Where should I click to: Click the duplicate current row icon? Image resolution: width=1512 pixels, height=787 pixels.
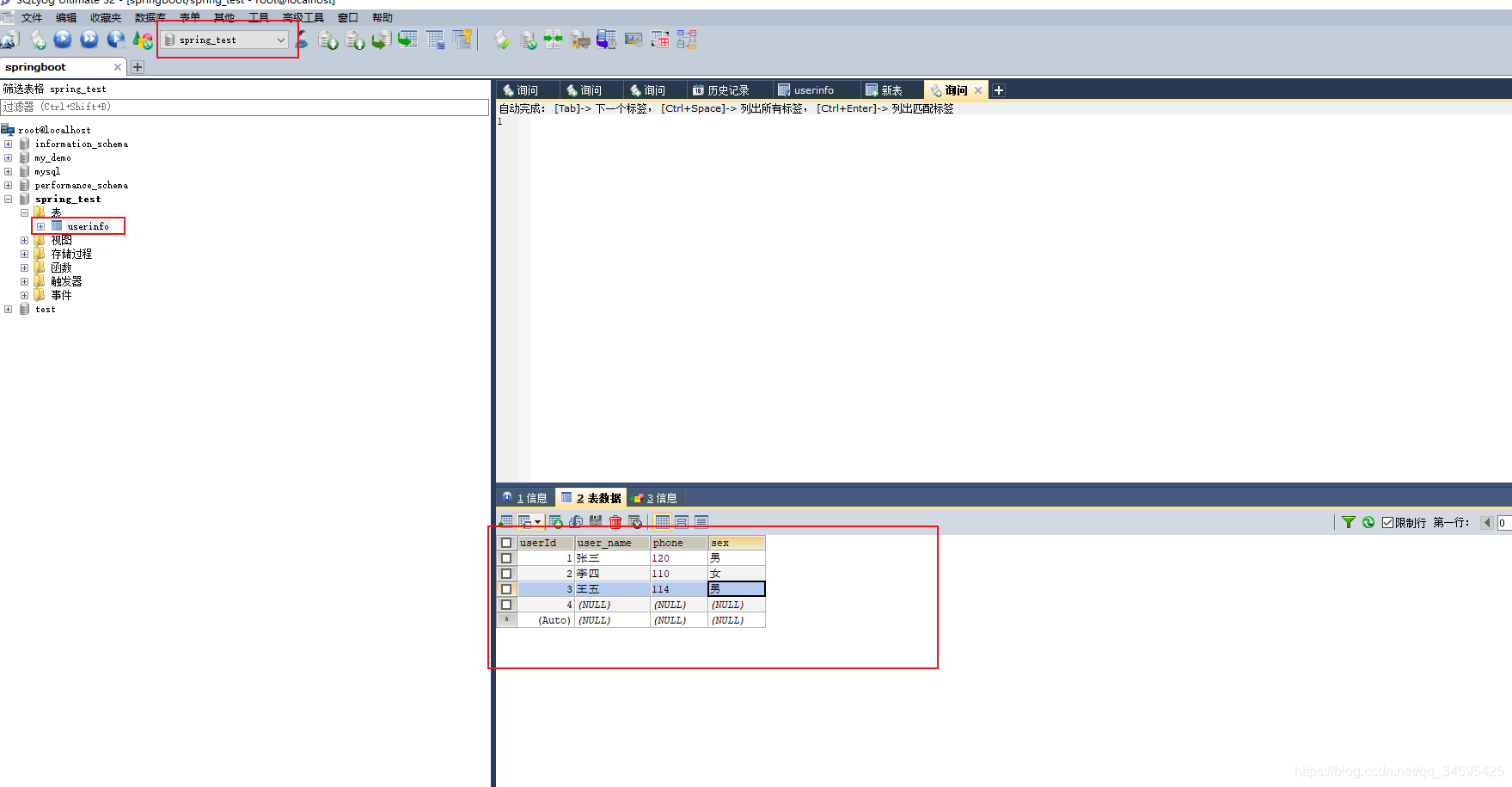coord(576,521)
